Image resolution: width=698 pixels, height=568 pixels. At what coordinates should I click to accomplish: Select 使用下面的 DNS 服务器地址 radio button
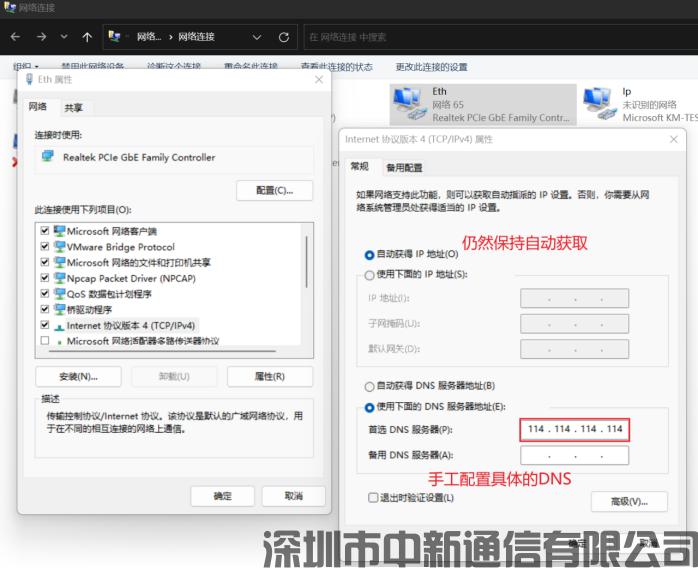click(x=369, y=407)
